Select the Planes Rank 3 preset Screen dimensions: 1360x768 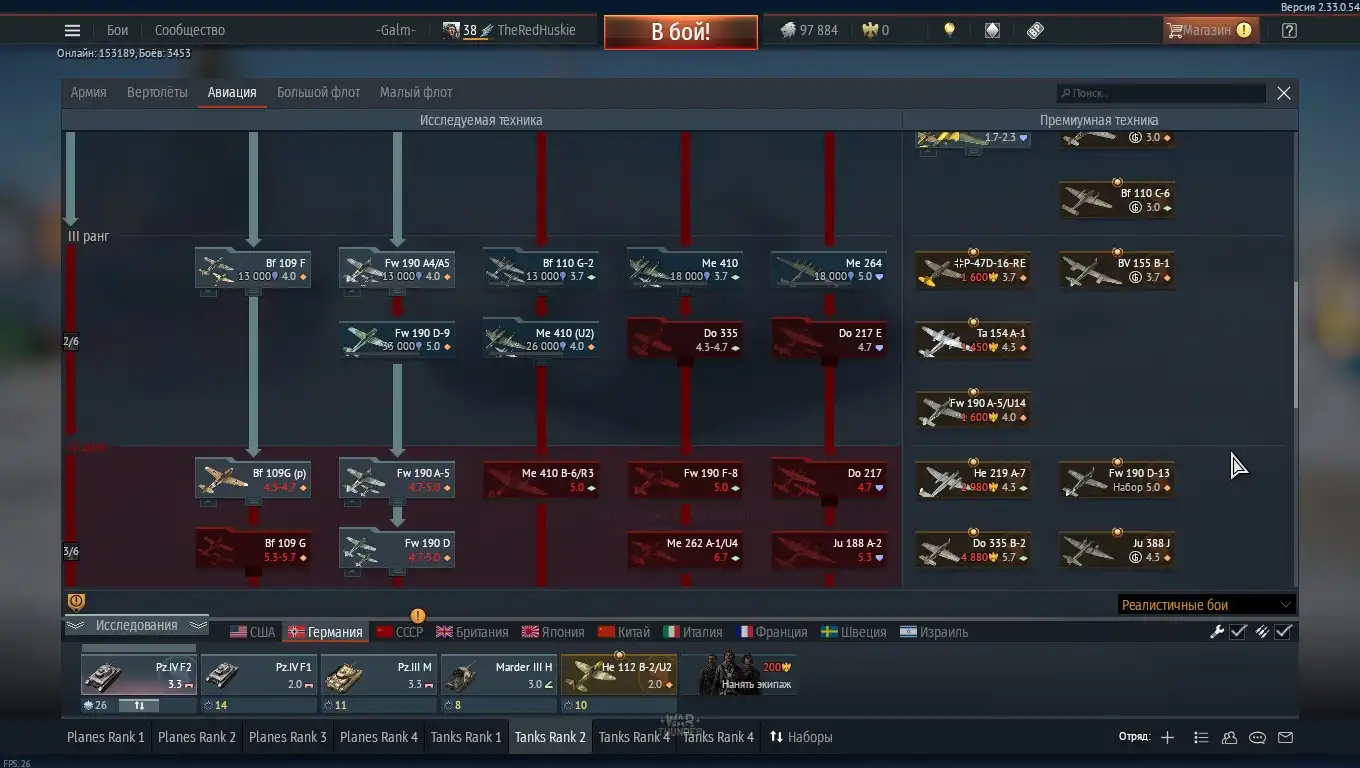[x=288, y=737]
